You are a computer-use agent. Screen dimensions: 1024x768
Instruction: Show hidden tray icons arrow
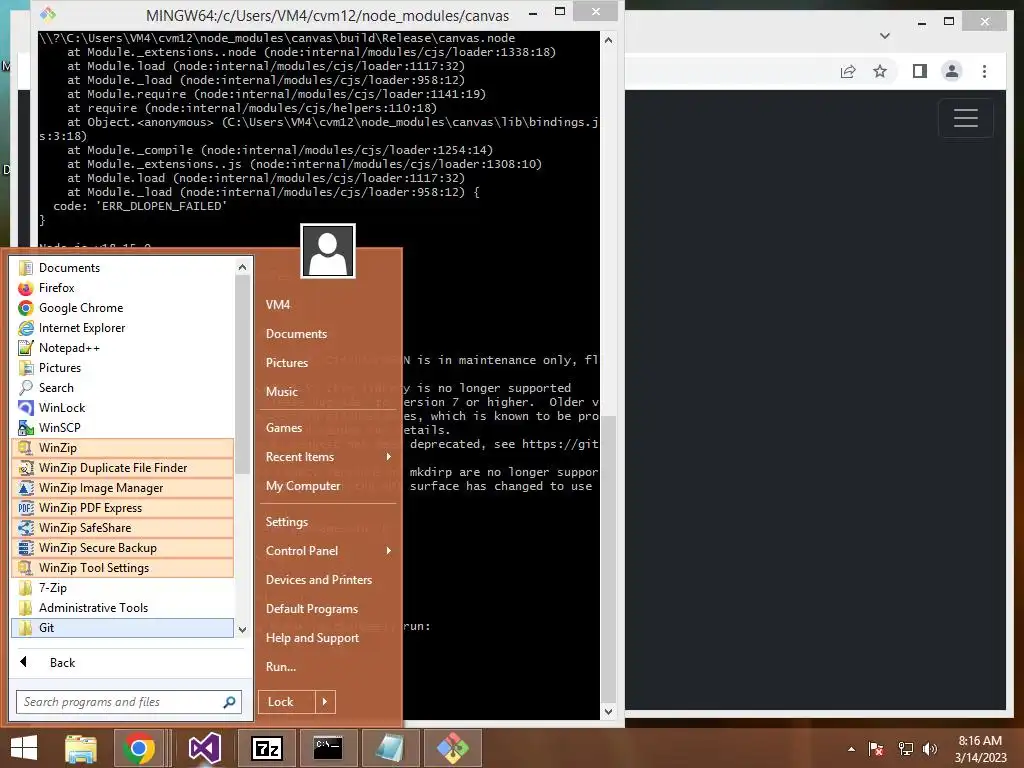click(851, 749)
